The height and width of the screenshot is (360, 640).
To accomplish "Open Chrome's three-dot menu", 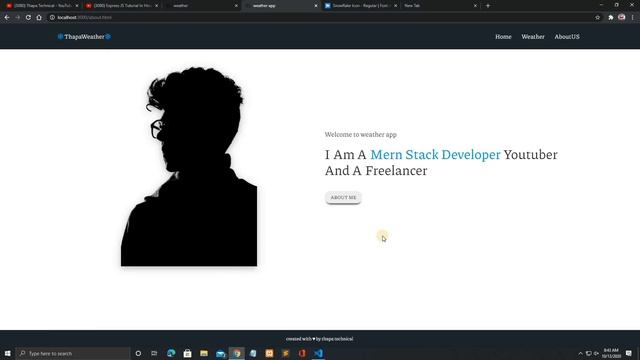I will tap(633, 18).
